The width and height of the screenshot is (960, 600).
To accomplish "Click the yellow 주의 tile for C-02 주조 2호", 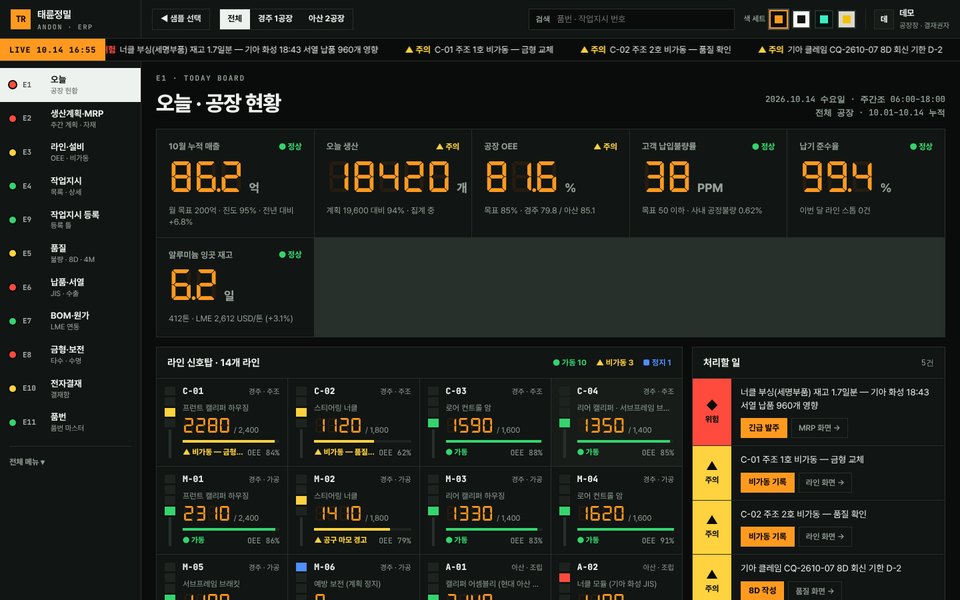I will click(711, 527).
